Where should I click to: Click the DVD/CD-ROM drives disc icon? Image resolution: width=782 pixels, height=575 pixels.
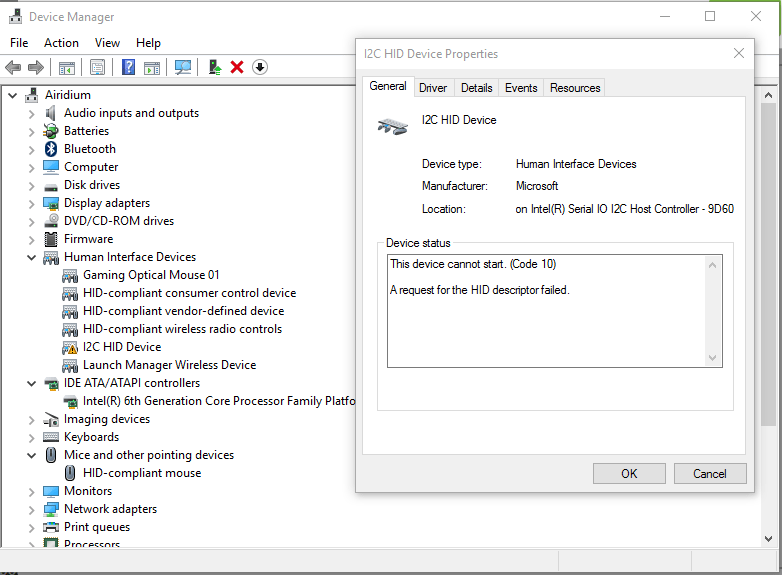click(x=51, y=221)
